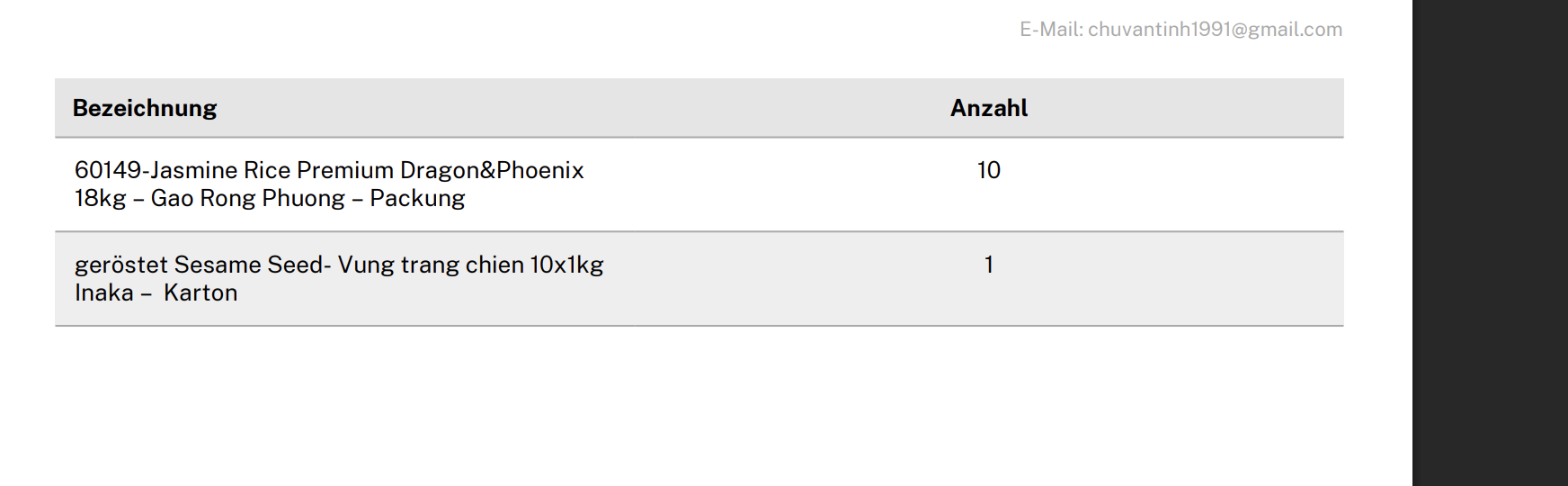Select the Sesame Seed text

click(249, 265)
